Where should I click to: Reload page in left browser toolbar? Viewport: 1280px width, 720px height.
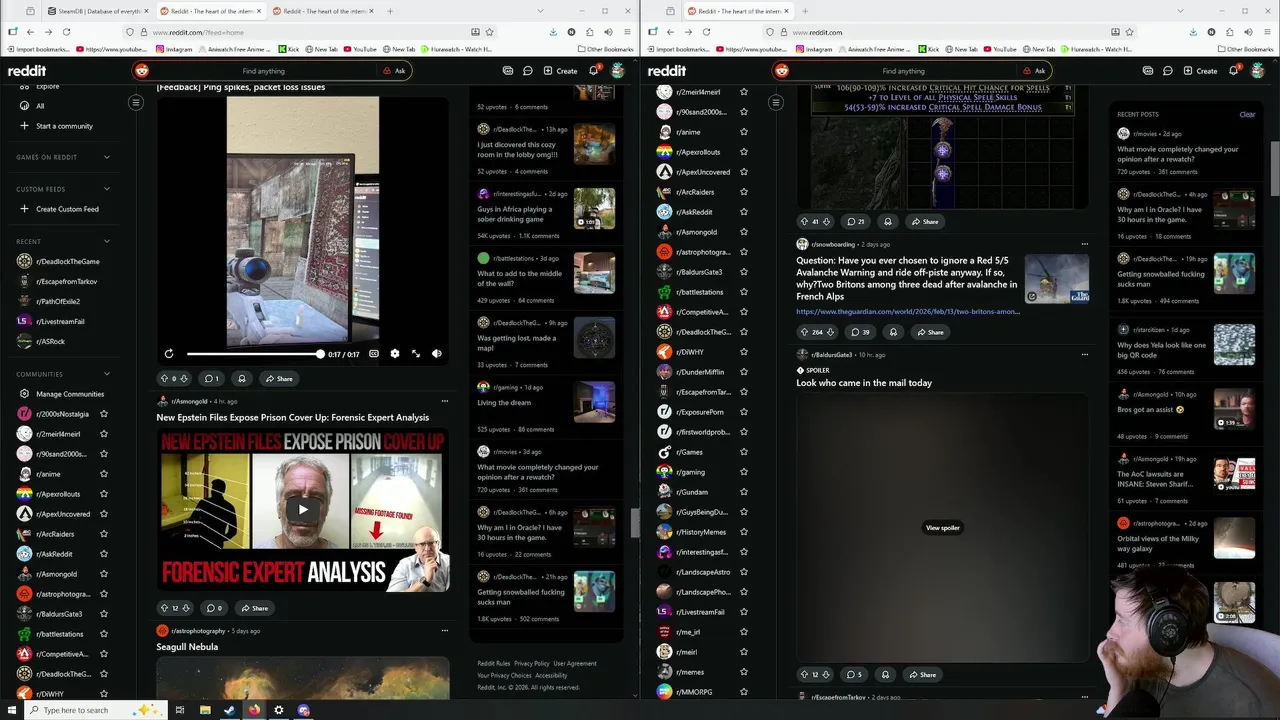coord(66,32)
